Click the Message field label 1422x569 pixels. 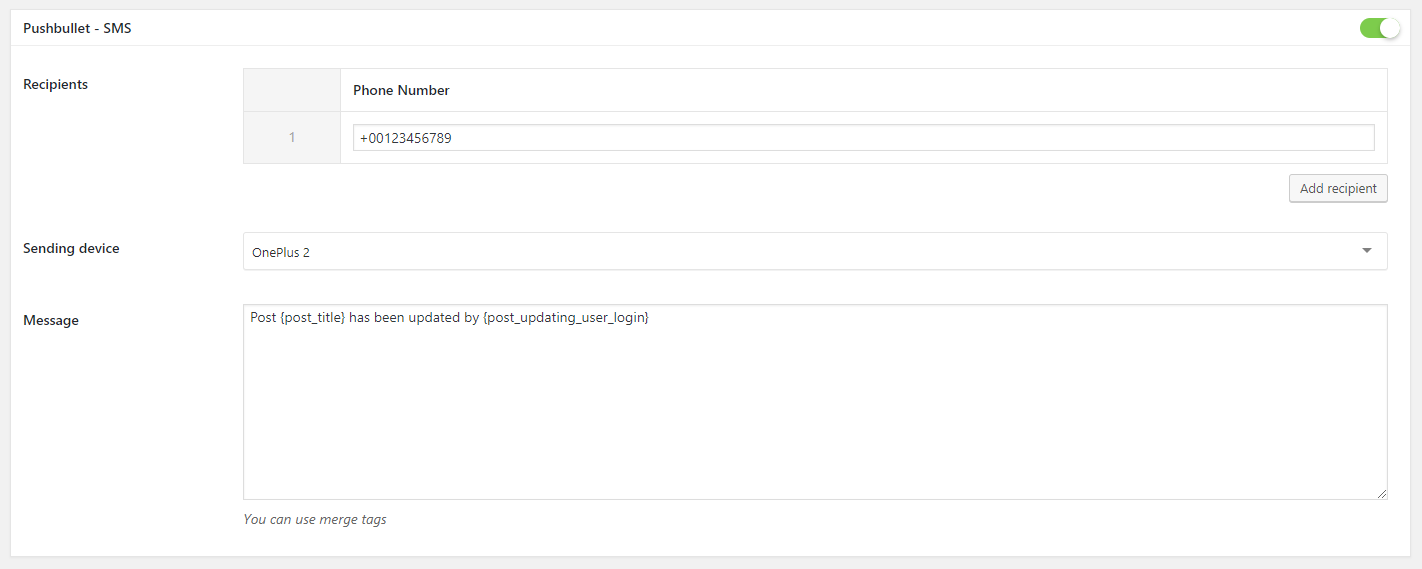[x=51, y=320]
